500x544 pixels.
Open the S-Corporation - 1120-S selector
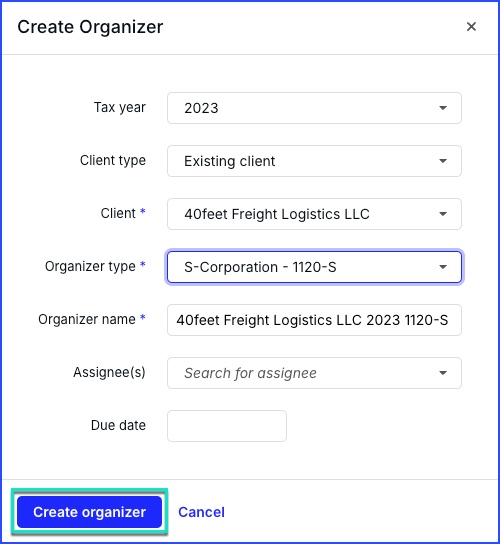pos(314,267)
